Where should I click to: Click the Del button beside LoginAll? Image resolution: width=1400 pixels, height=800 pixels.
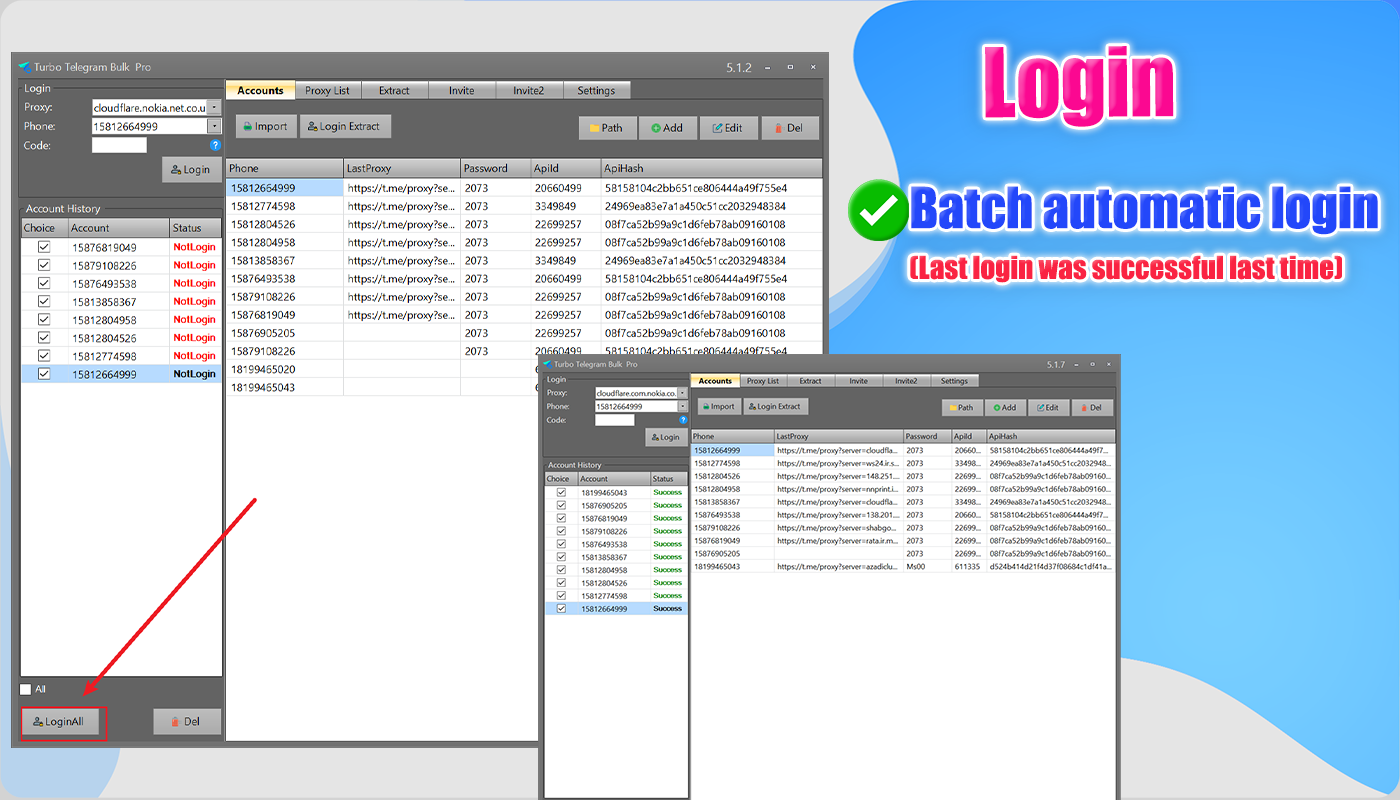pyautogui.click(x=187, y=721)
